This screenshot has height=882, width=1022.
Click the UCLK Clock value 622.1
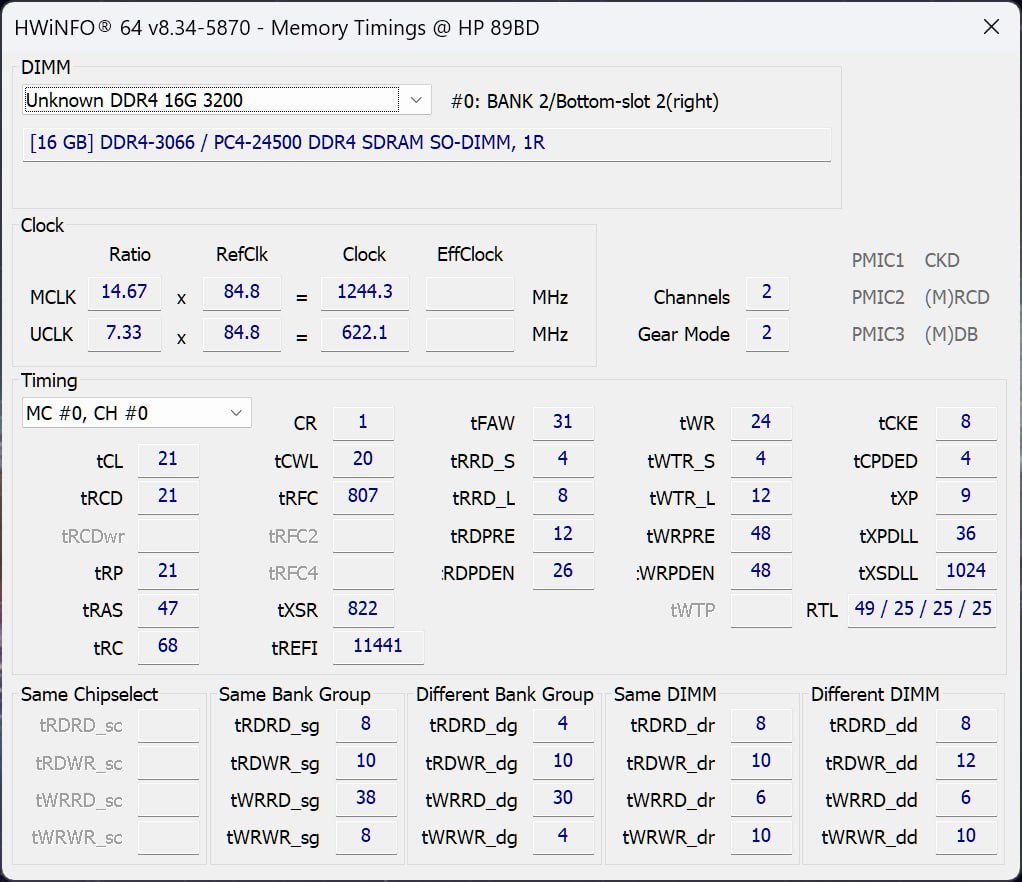[x=364, y=333]
